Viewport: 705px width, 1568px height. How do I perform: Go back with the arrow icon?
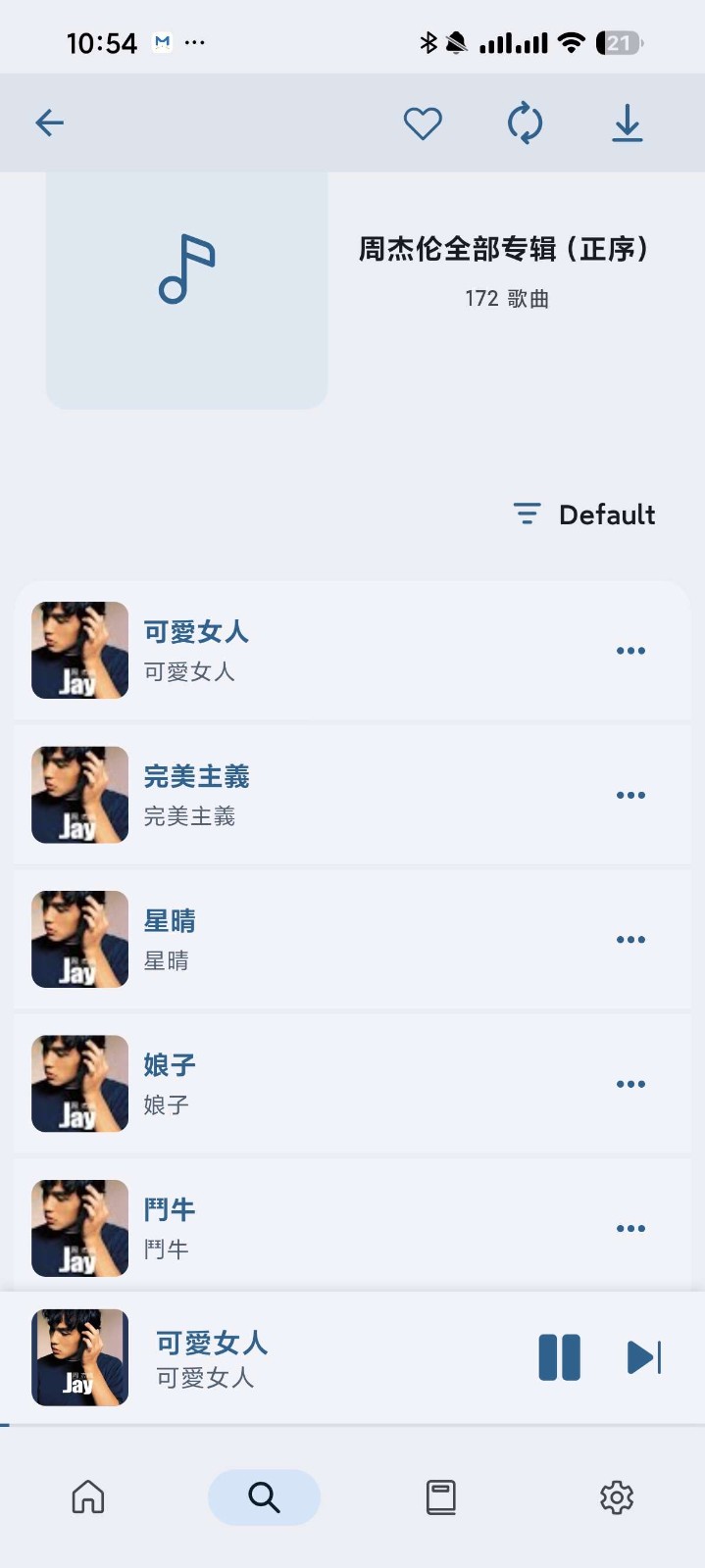[x=49, y=122]
